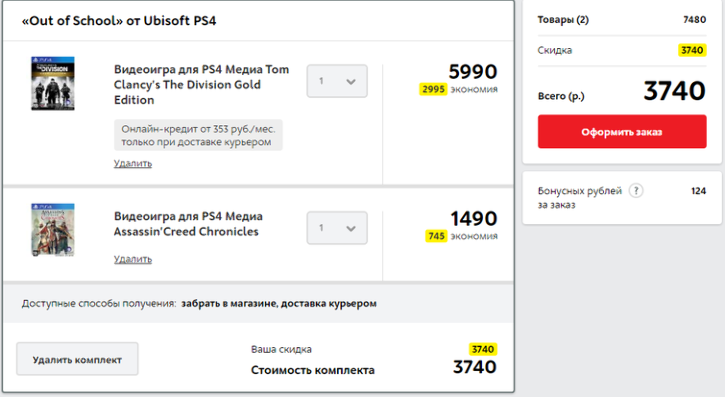Click the bonus rubles help question mark icon
The image size is (725, 397).
(x=636, y=190)
